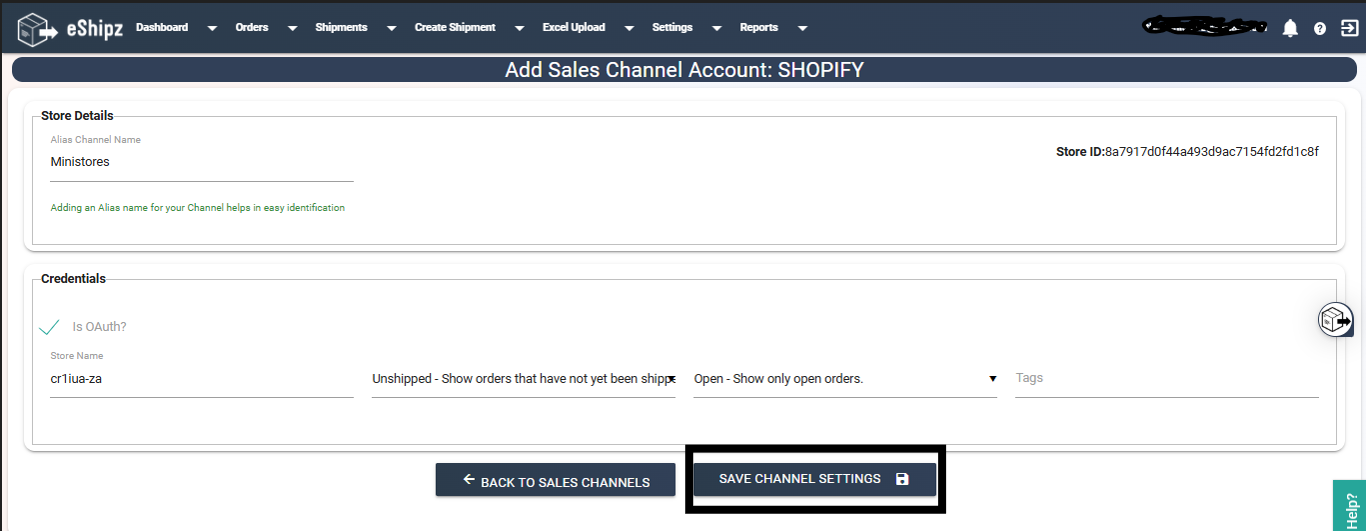The width and height of the screenshot is (1366, 531).
Task: Open the Excel Upload menu
Action: [574, 28]
